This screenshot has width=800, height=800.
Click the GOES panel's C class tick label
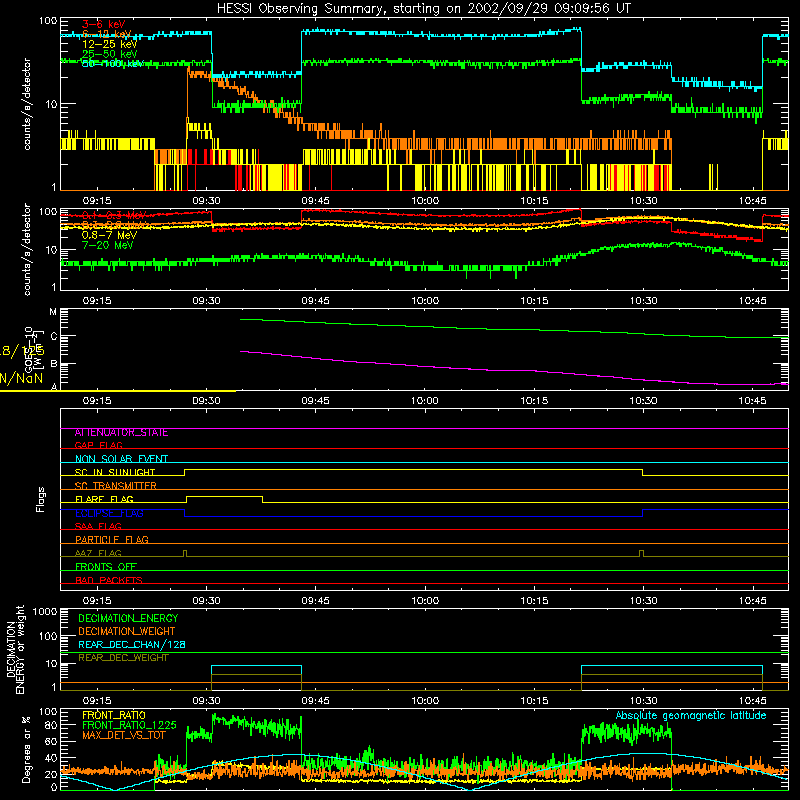click(53, 336)
